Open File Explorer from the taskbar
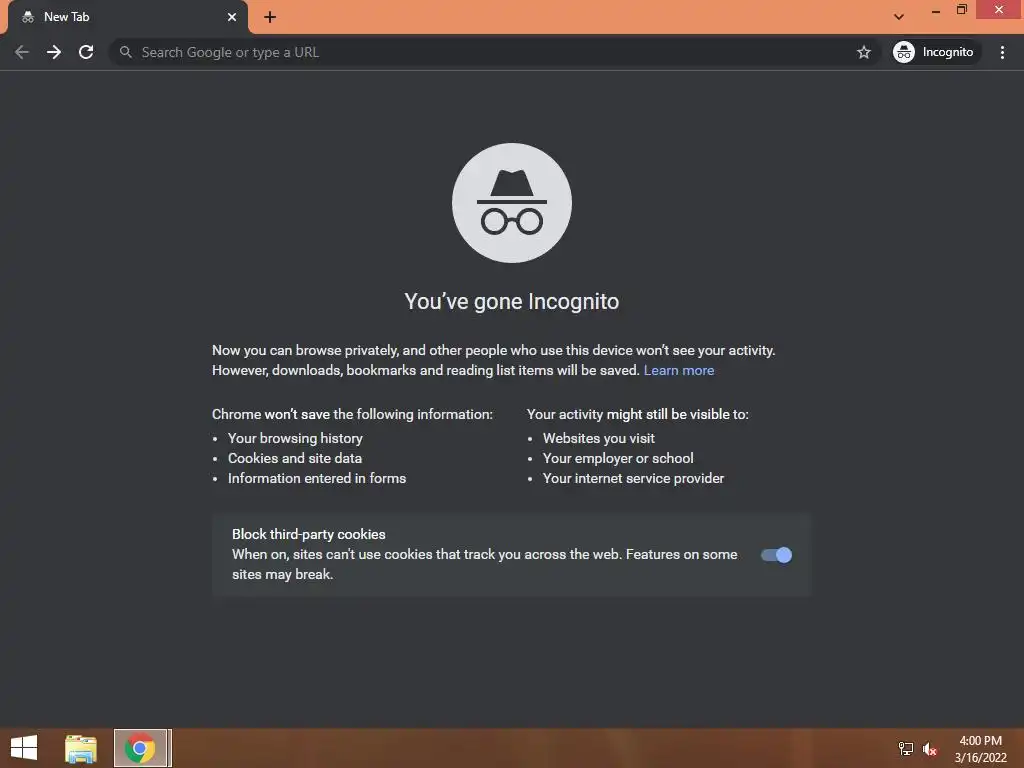 click(81, 748)
